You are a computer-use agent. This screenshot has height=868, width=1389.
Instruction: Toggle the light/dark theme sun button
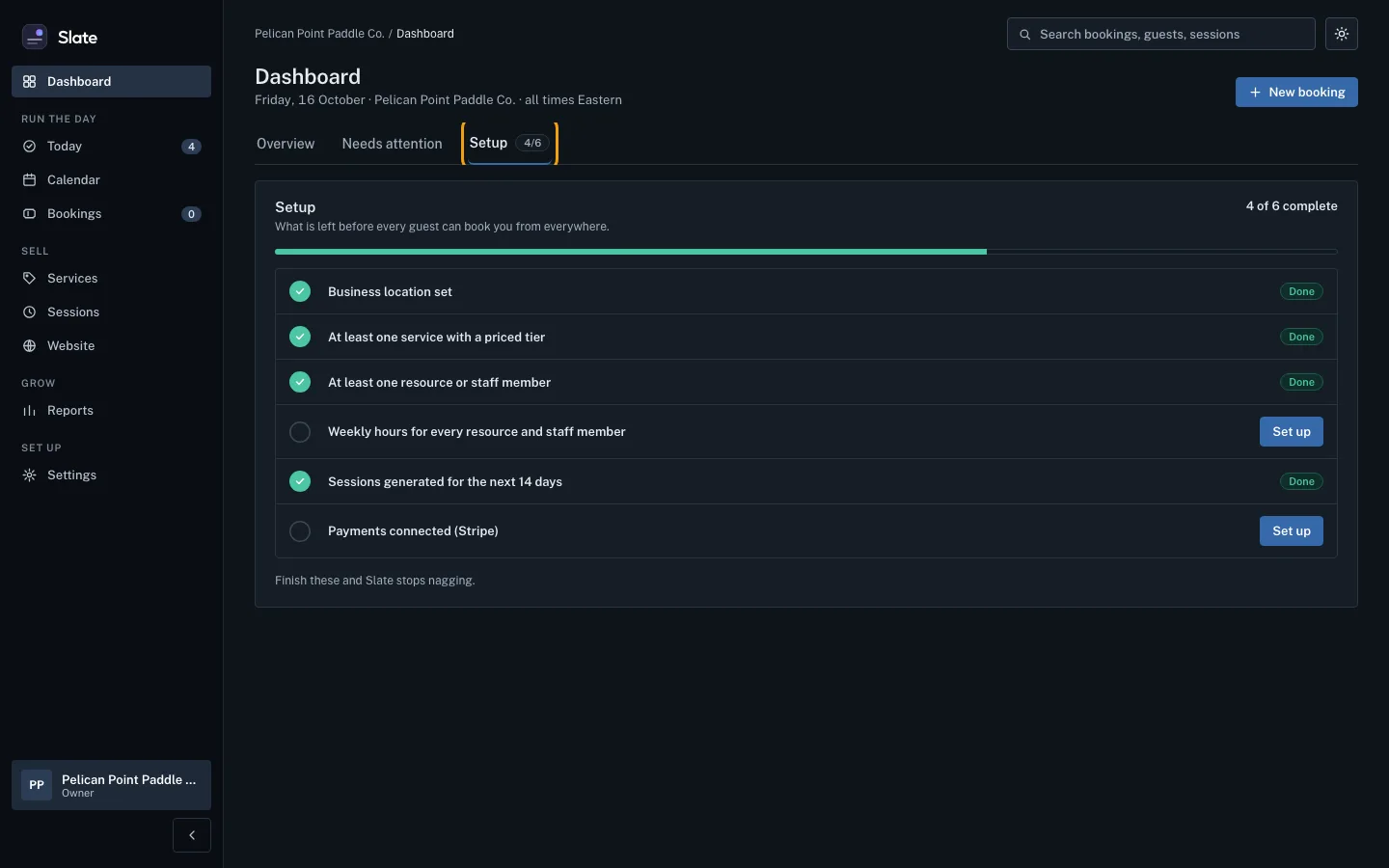pos(1342,34)
